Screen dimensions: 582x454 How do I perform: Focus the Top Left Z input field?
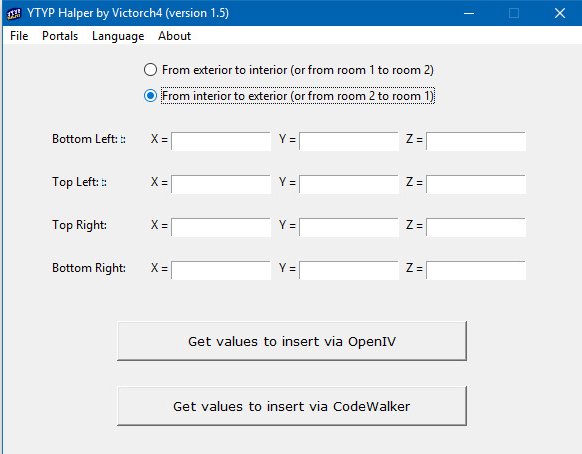476,184
